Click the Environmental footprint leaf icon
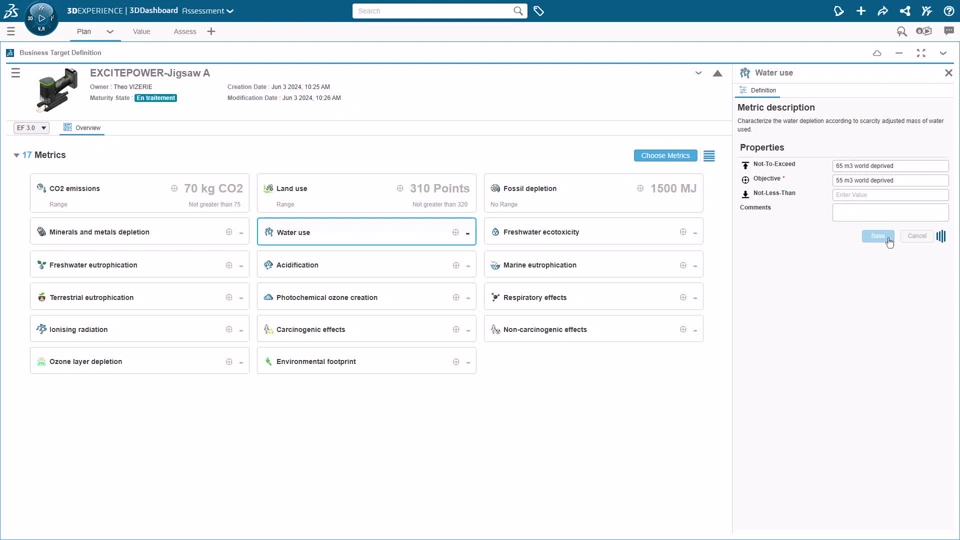960x540 pixels. pos(268,361)
